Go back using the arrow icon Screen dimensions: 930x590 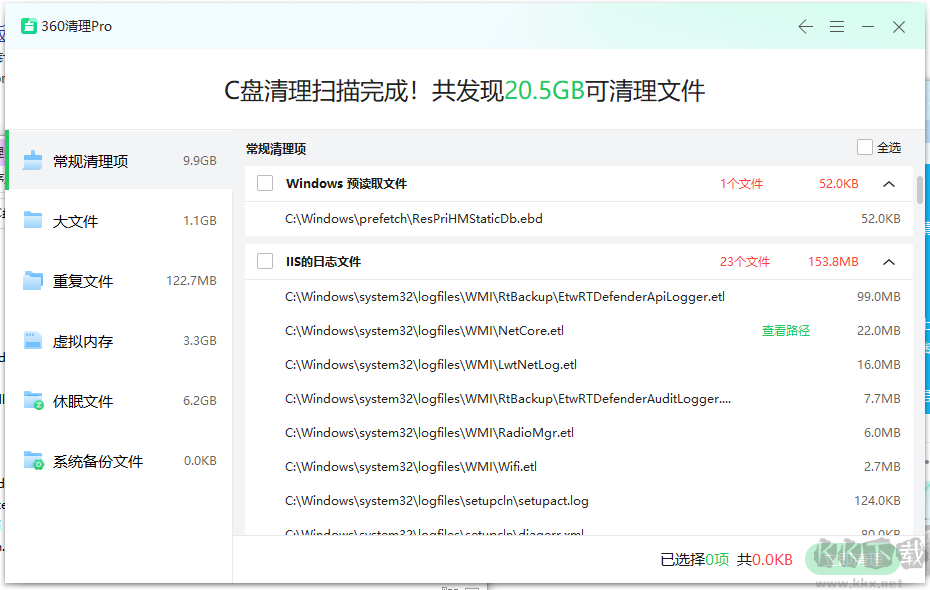(x=805, y=27)
